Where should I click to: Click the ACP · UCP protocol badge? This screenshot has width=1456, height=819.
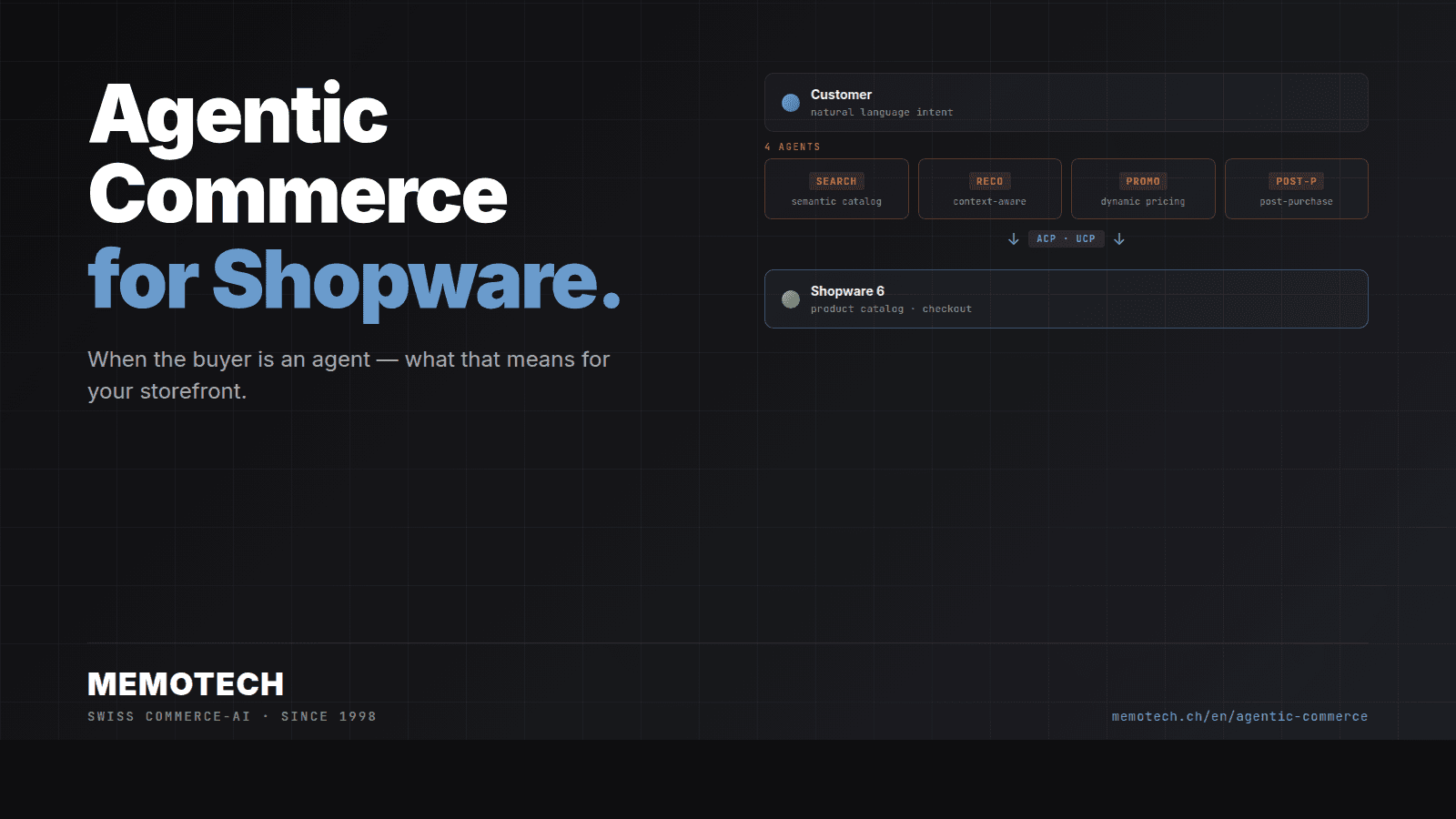click(x=1066, y=238)
